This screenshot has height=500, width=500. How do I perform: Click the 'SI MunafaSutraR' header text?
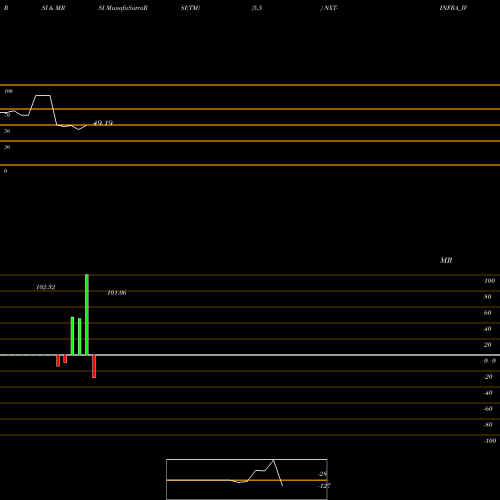[x=123, y=8]
